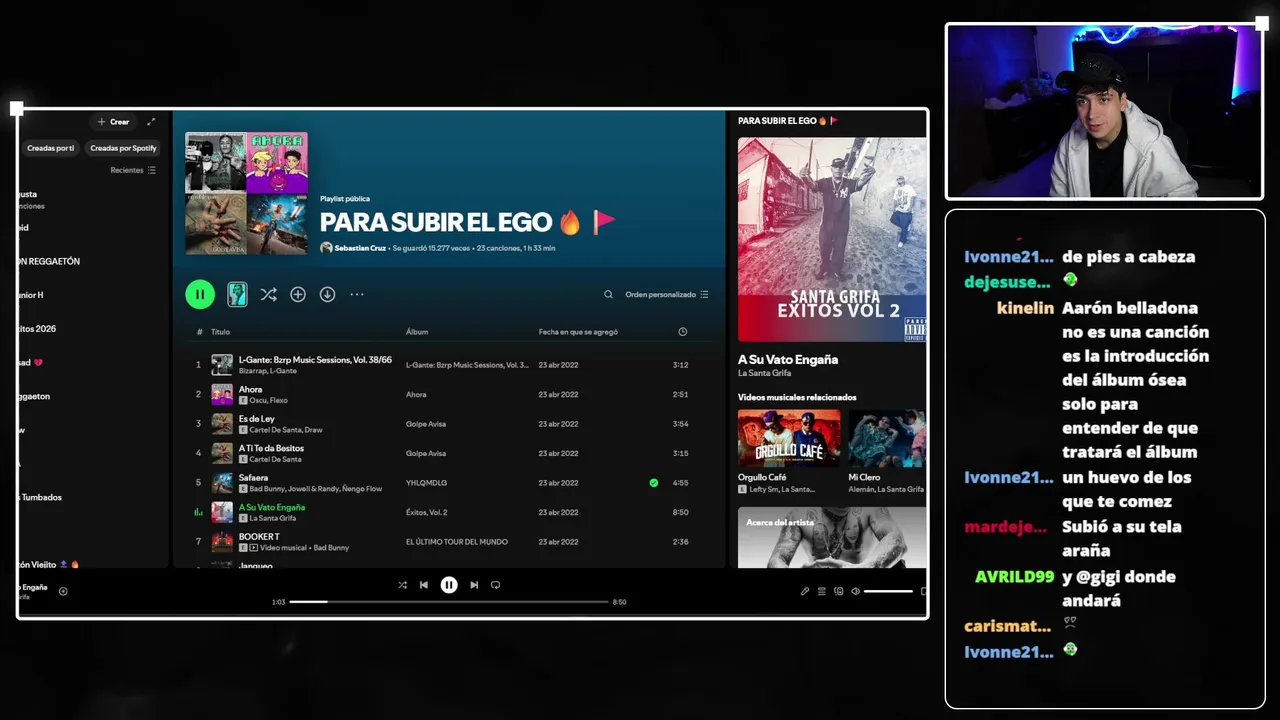This screenshot has width=1280, height=720.
Task: Pause the playlist with the green button
Action: pos(200,294)
